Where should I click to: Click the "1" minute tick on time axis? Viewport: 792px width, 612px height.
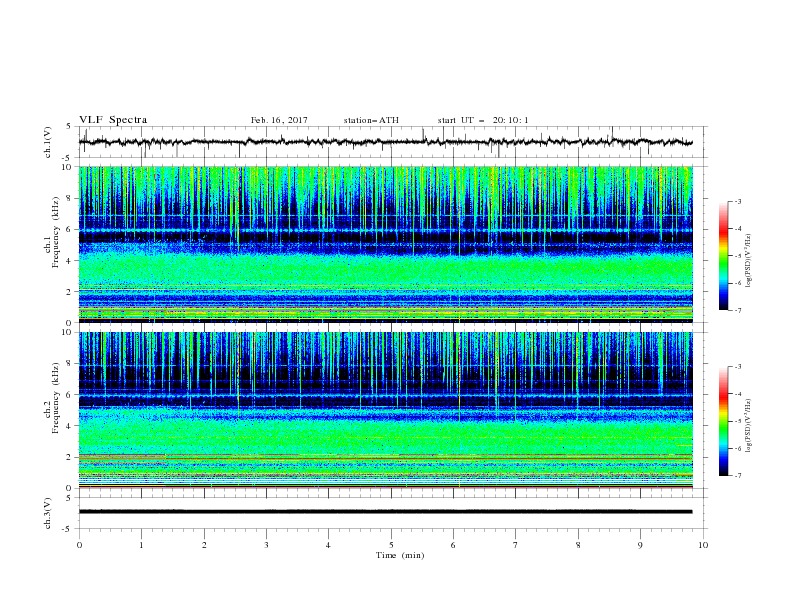pyautogui.click(x=141, y=545)
